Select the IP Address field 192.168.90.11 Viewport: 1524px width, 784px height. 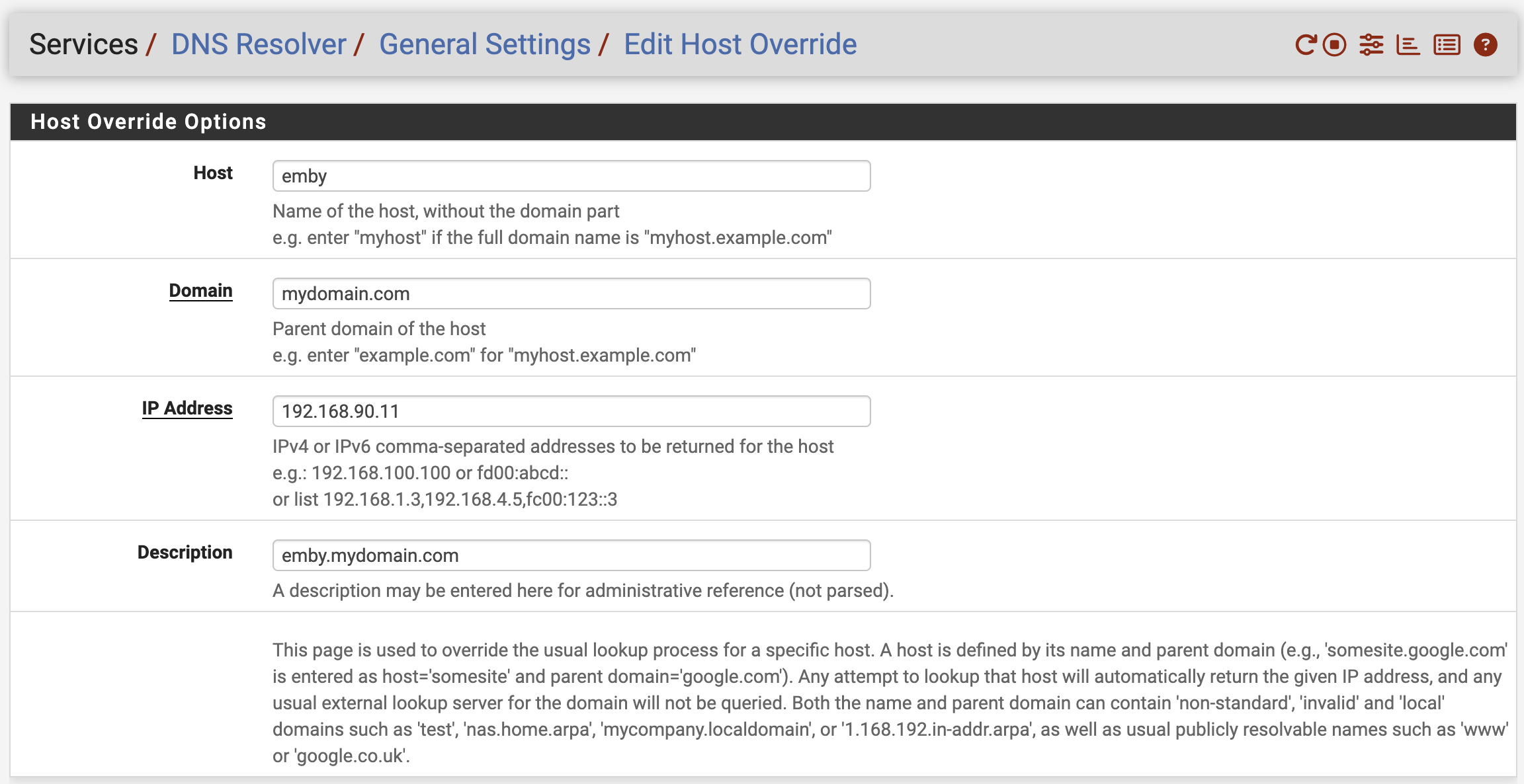(x=571, y=411)
